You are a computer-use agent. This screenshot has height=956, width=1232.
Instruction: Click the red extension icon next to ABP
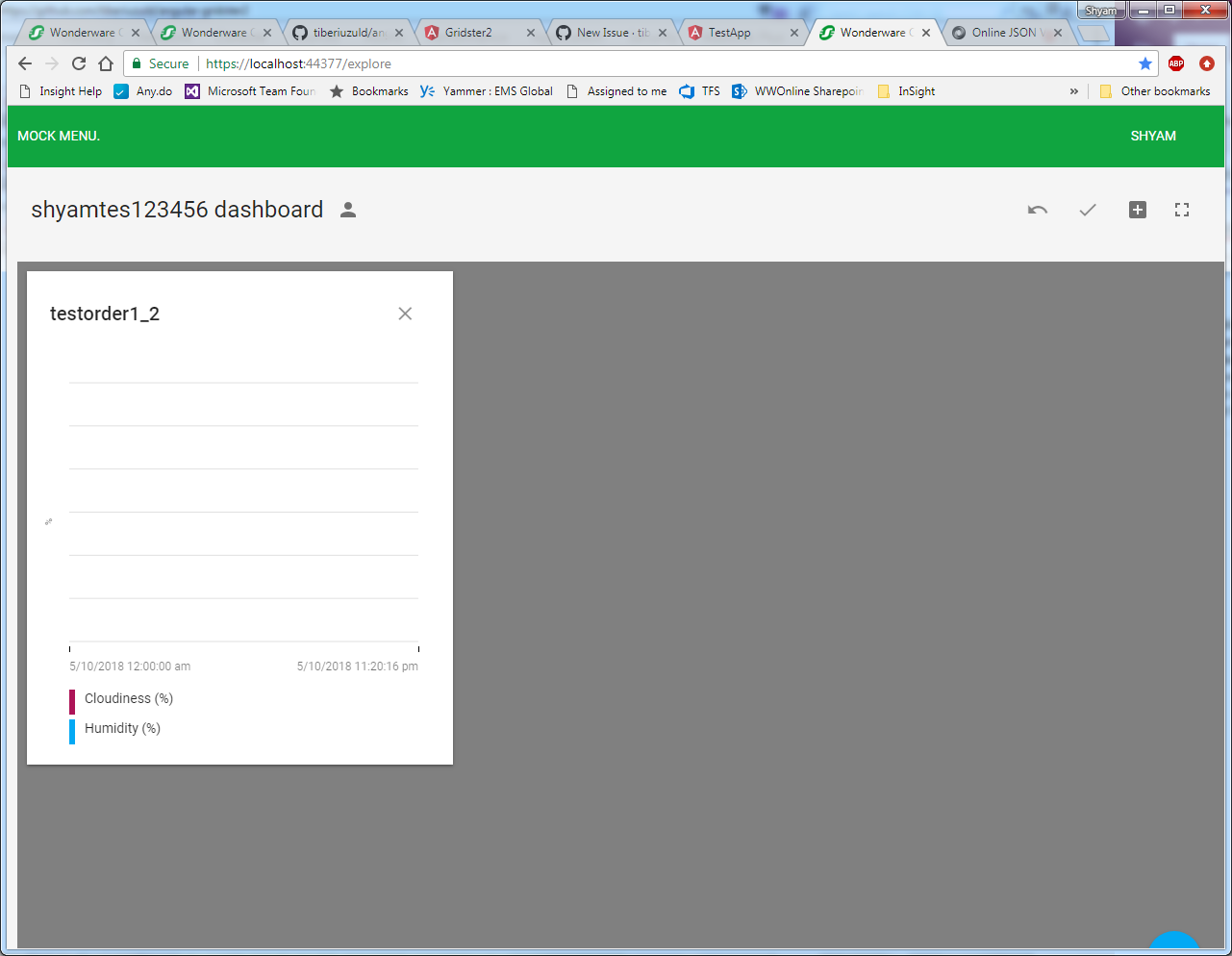point(1207,63)
